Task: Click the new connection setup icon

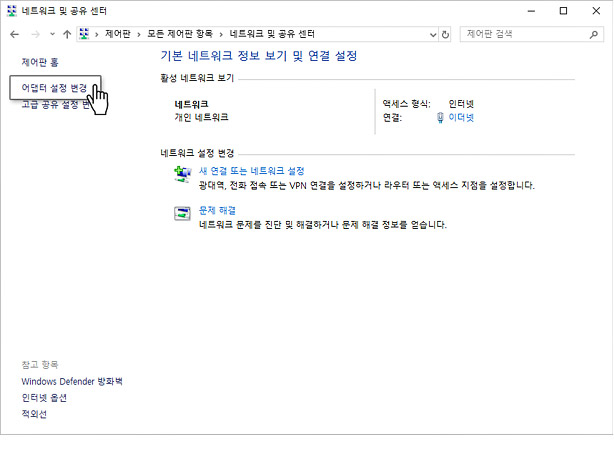Action: pyautogui.click(x=182, y=174)
